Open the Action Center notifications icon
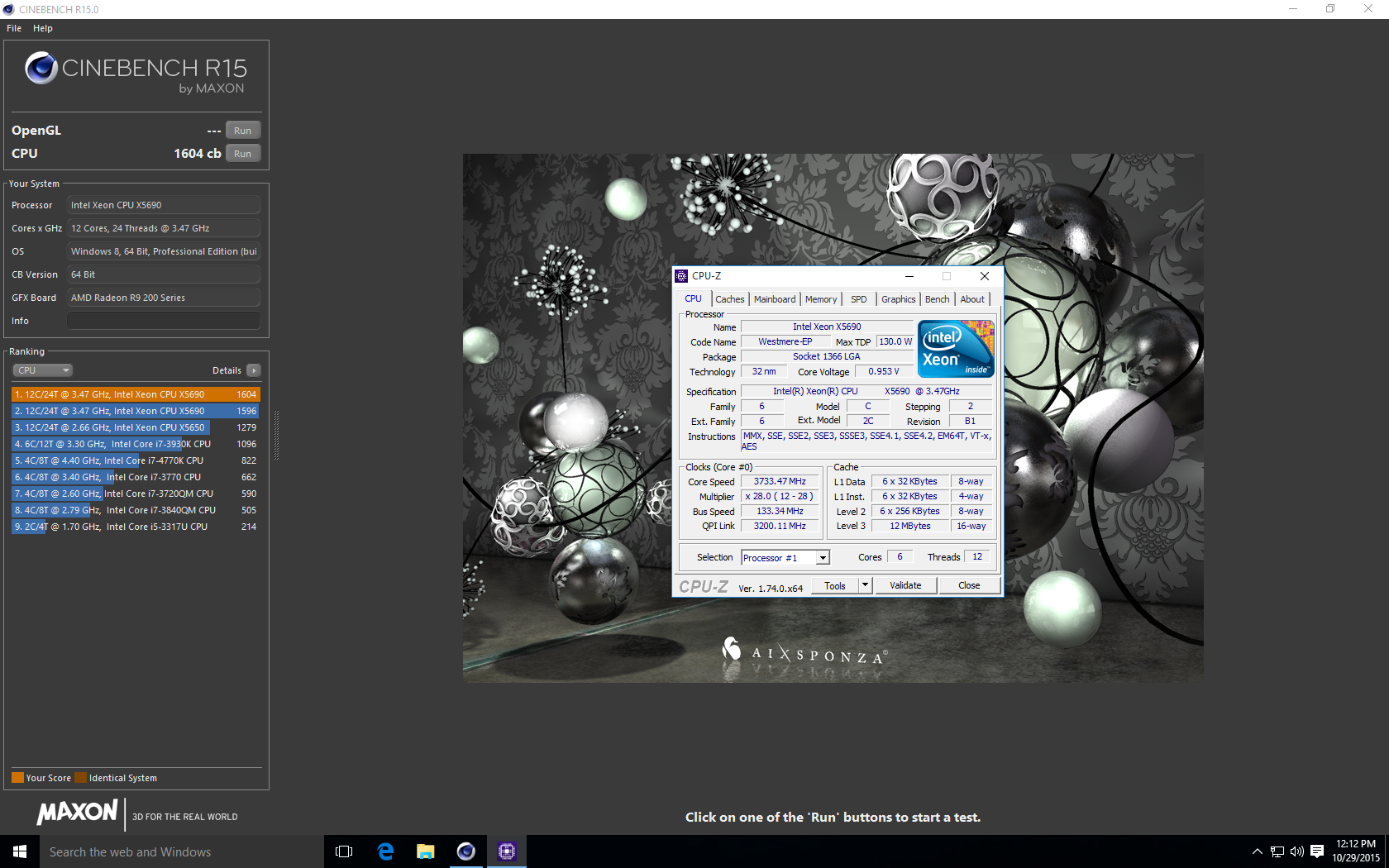This screenshot has width=1389, height=868. pyautogui.click(x=1317, y=851)
